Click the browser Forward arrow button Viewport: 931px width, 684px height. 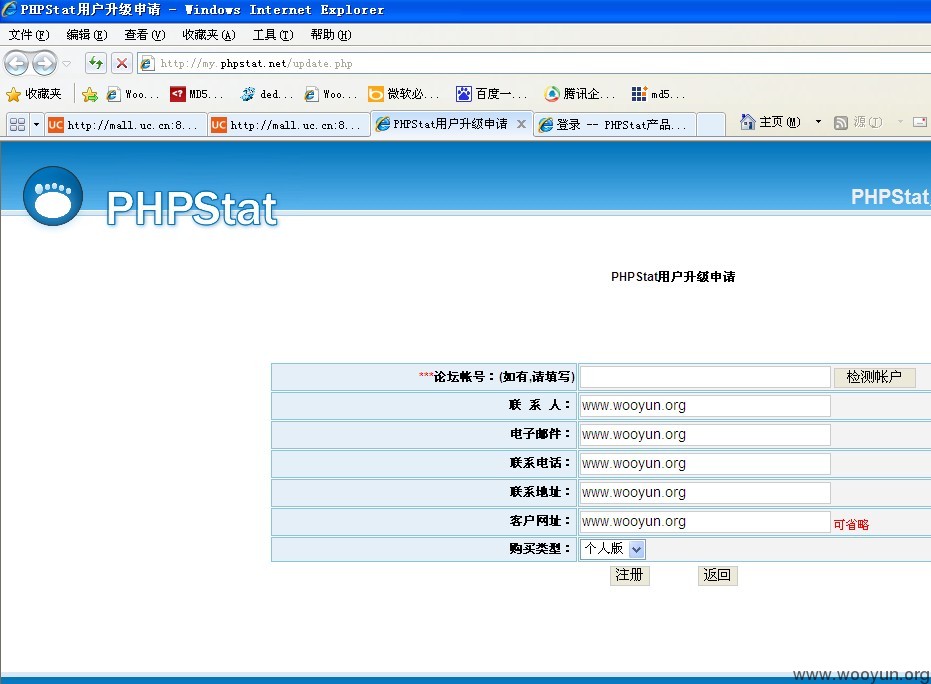pos(45,63)
